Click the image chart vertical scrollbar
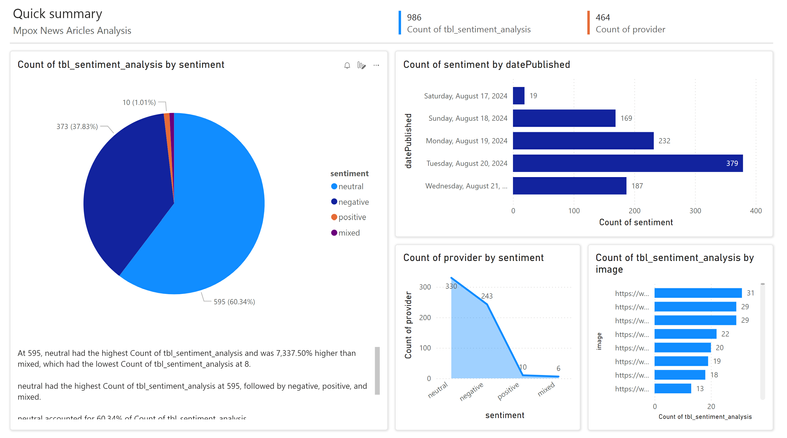The width and height of the screenshot is (787, 438). 762,341
